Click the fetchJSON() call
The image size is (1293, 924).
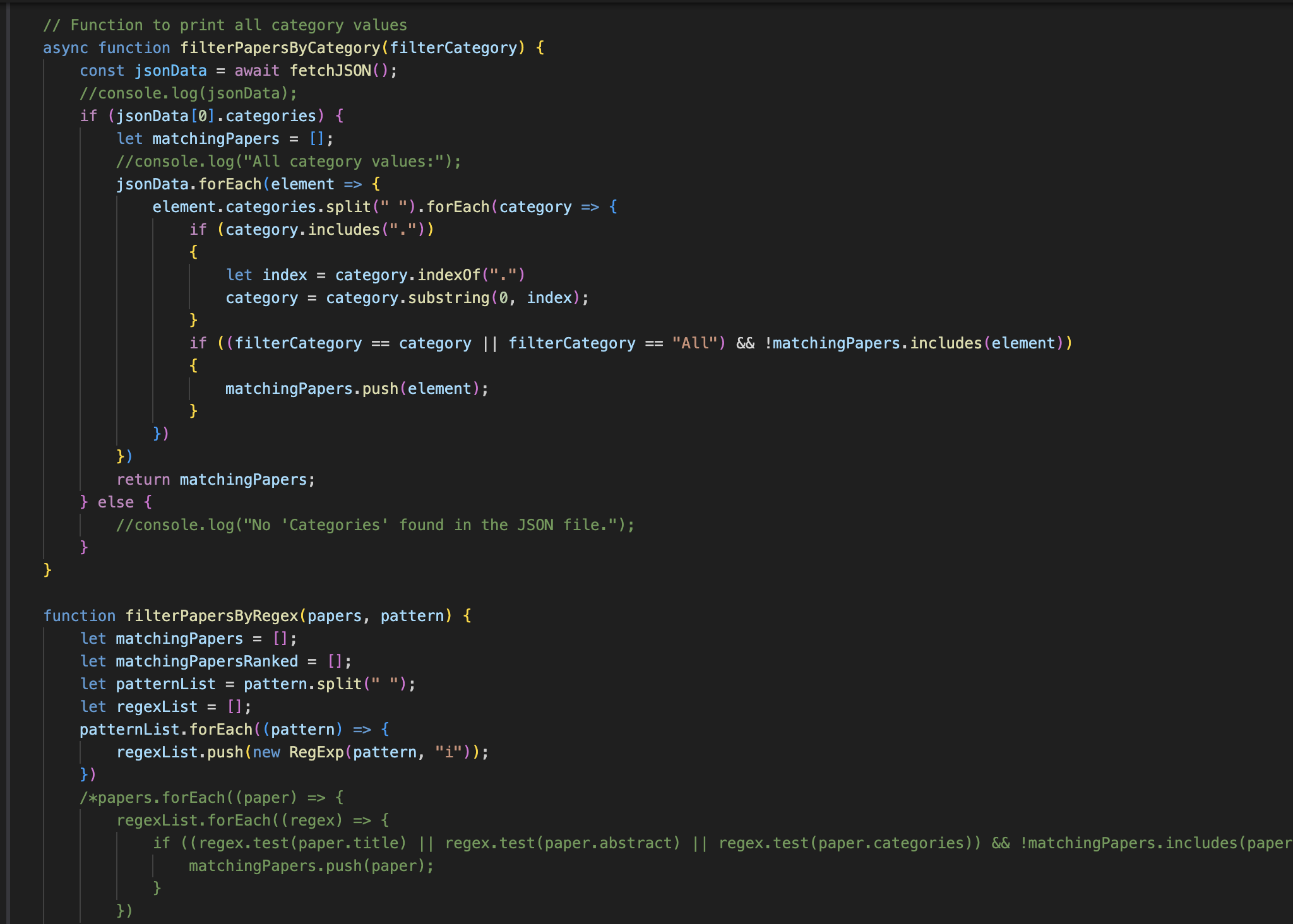pos(337,71)
